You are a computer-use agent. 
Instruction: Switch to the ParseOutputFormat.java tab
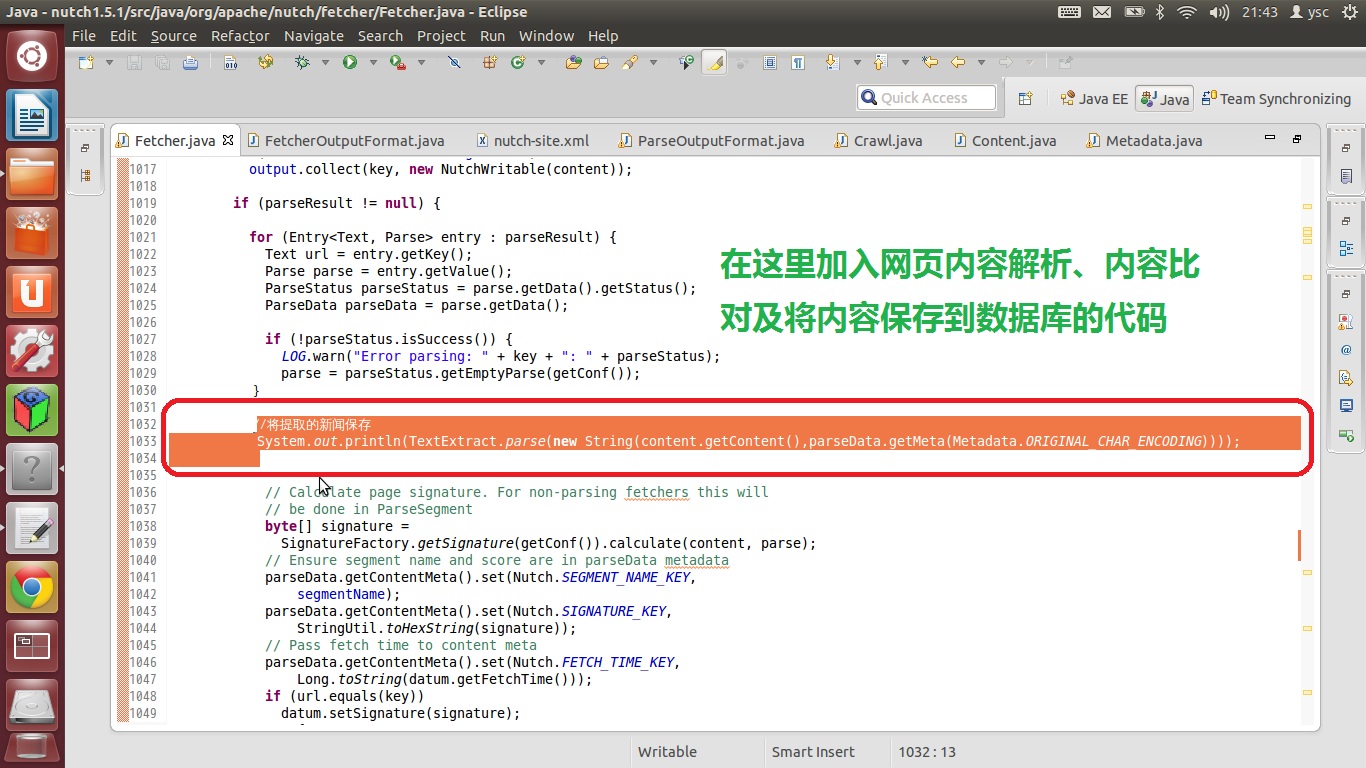click(x=711, y=140)
